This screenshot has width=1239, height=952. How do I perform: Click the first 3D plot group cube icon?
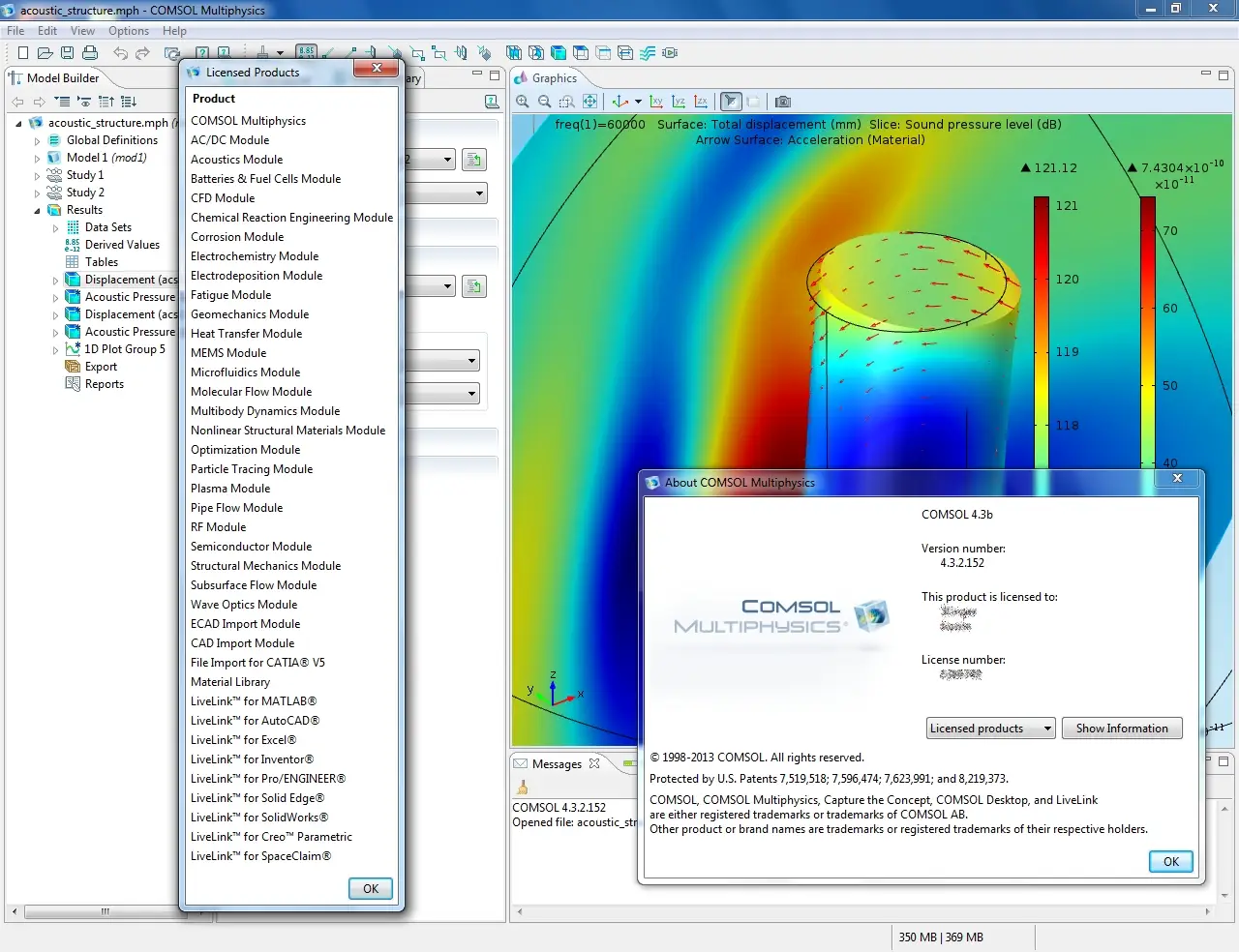pyautogui.click(x=513, y=52)
